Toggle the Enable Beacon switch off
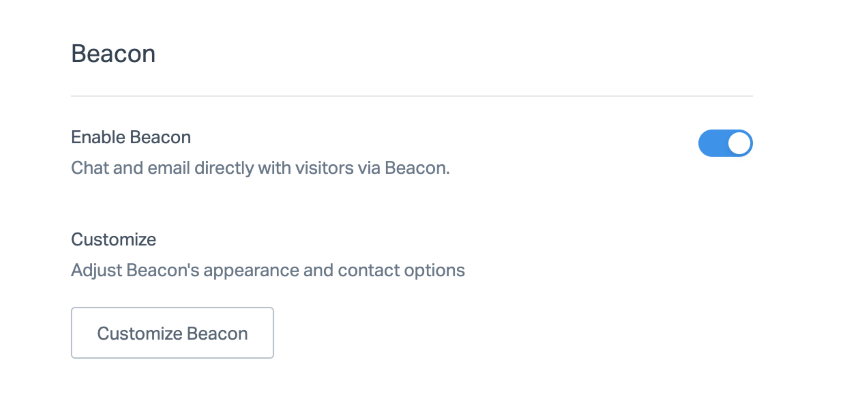854x412 pixels. pos(725,144)
